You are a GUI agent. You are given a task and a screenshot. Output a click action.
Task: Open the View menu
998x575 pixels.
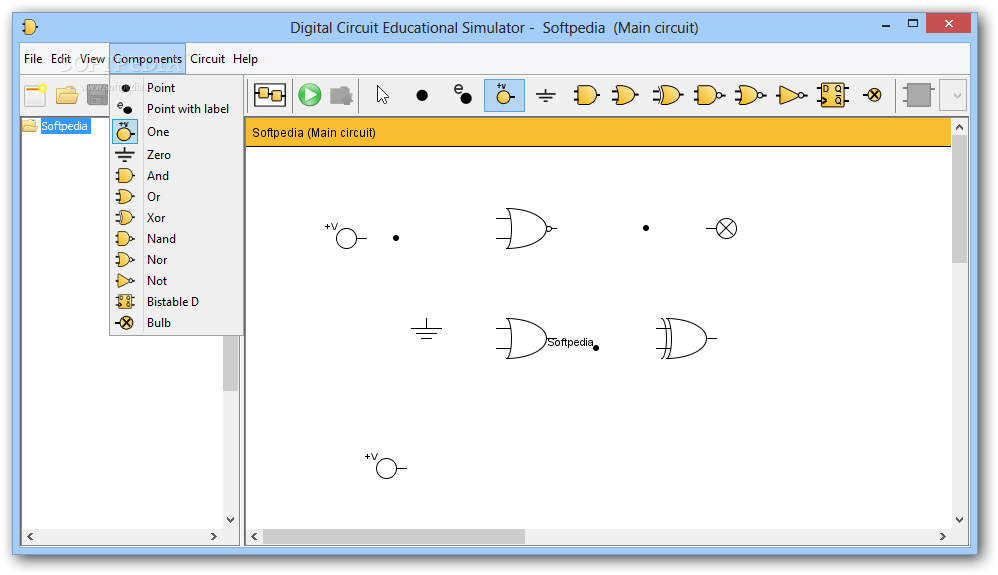click(x=92, y=59)
